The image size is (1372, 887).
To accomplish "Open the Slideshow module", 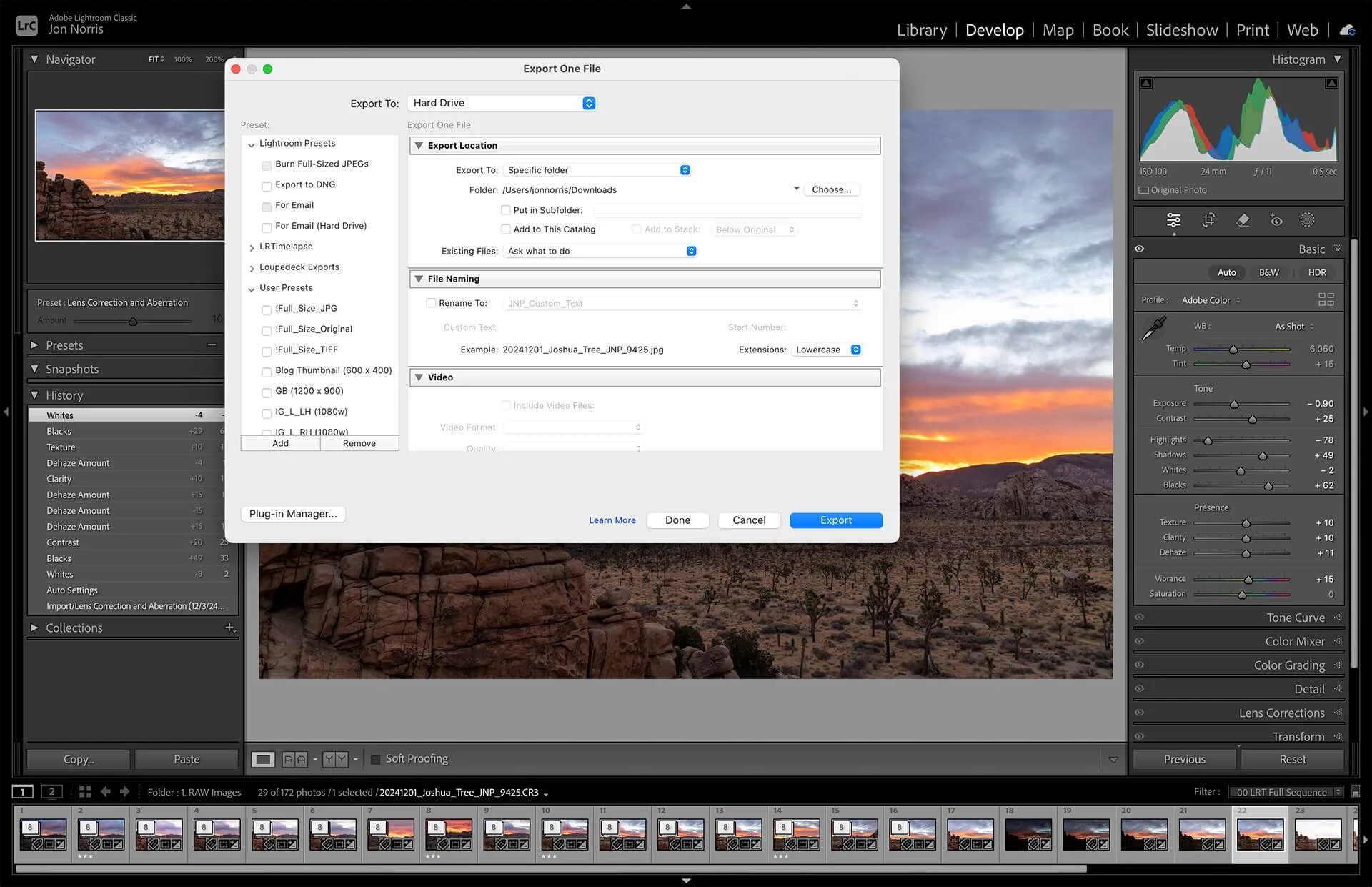I will pos(1181,30).
